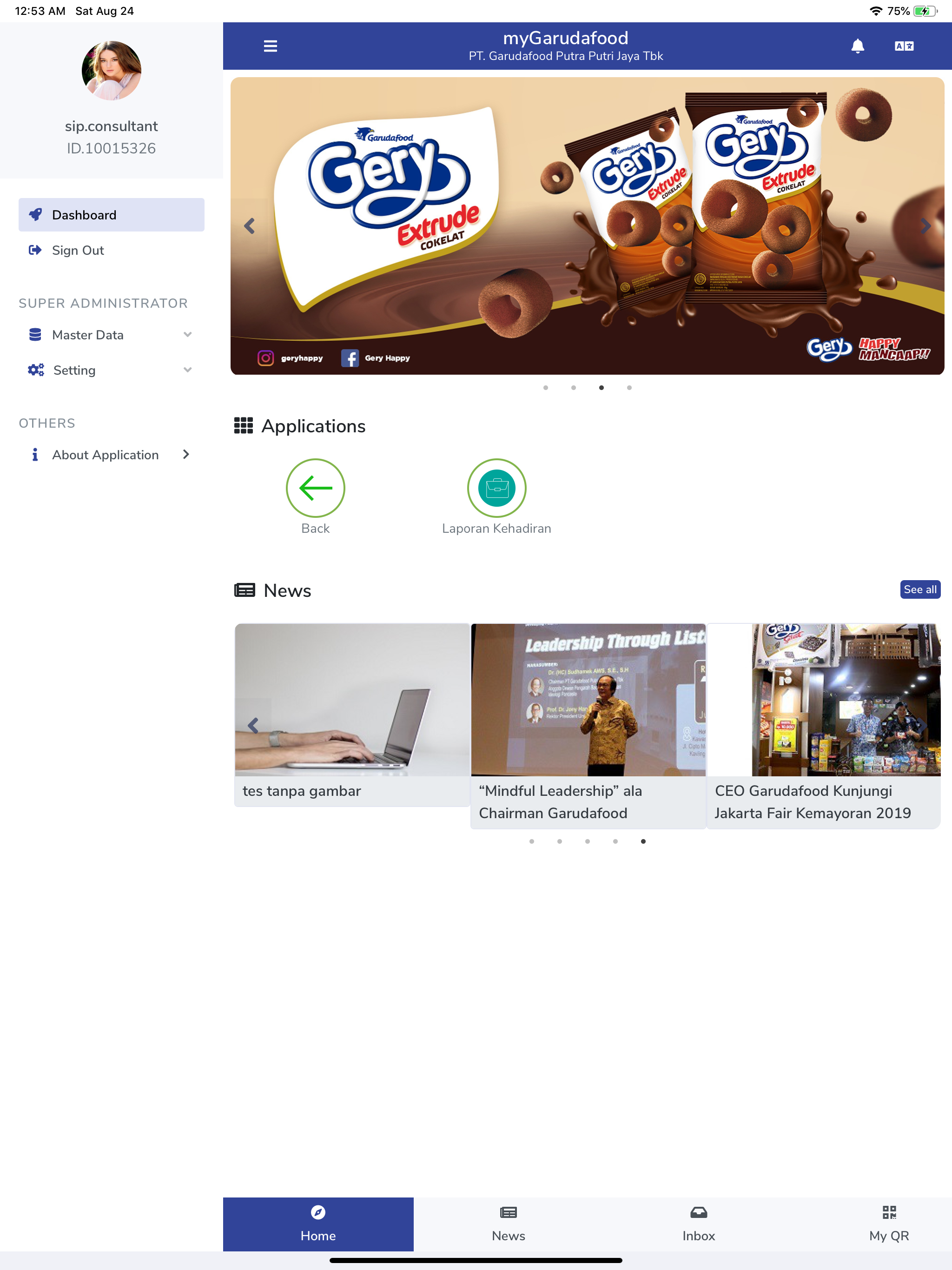
Task: Open the 'tes tanpa gambar' news title
Action: tap(302, 791)
